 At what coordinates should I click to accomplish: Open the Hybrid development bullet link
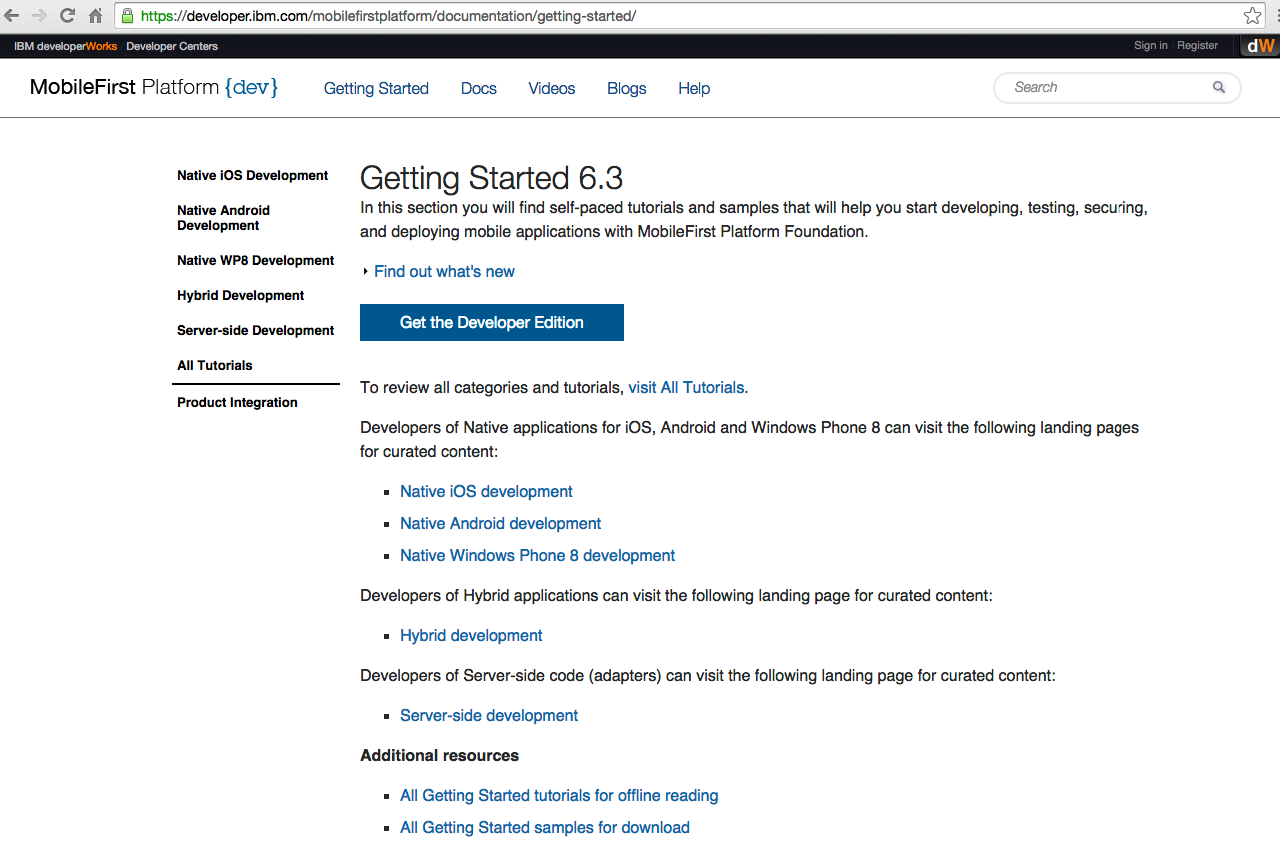tap(471, 635)
